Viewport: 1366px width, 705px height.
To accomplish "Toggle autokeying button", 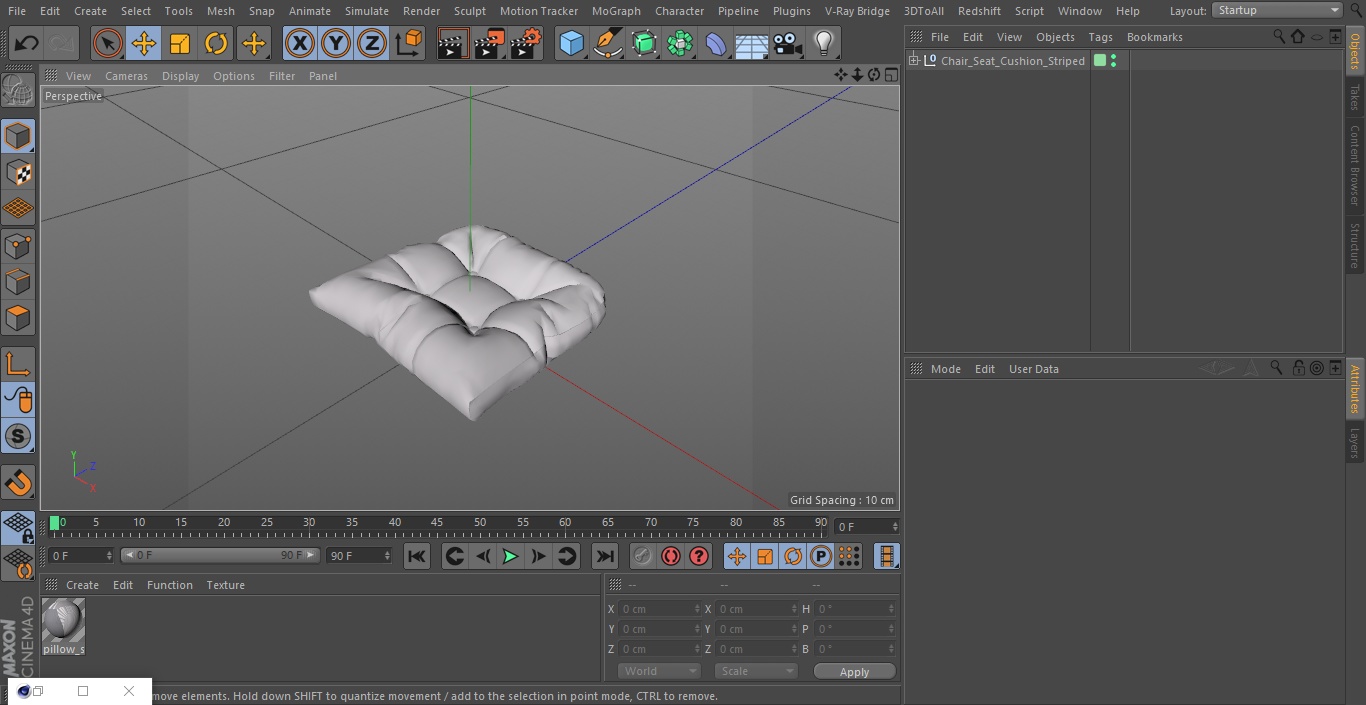I will 671,556.
